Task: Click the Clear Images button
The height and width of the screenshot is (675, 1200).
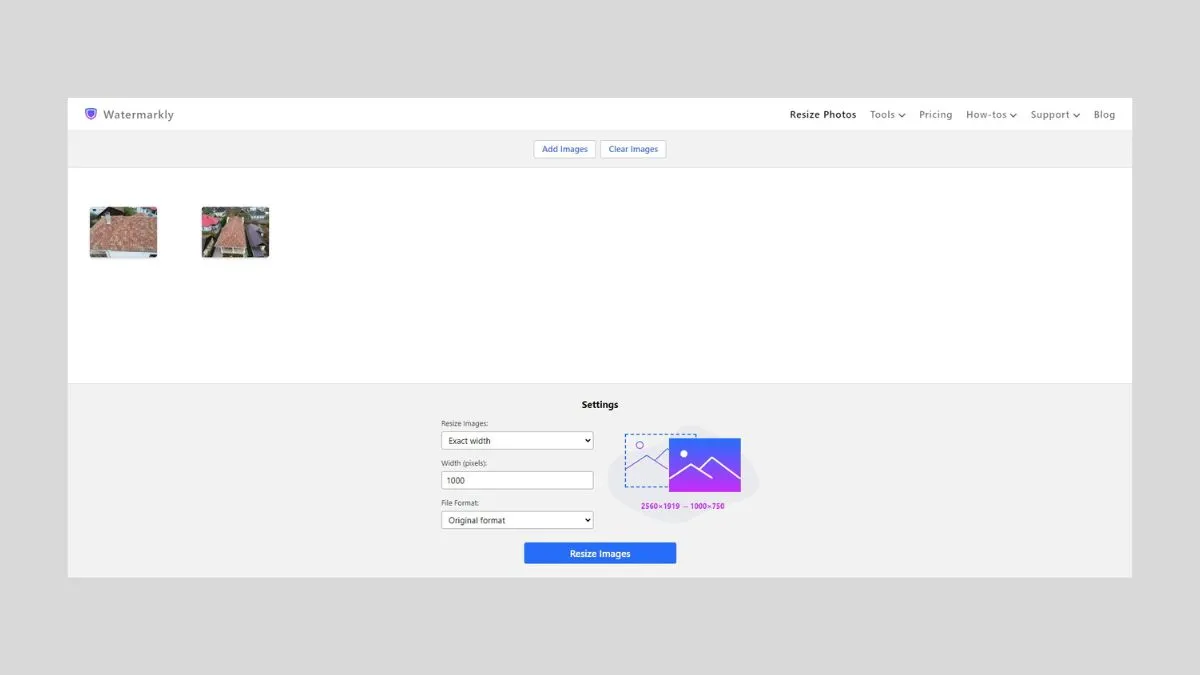Action: [633, 148]
